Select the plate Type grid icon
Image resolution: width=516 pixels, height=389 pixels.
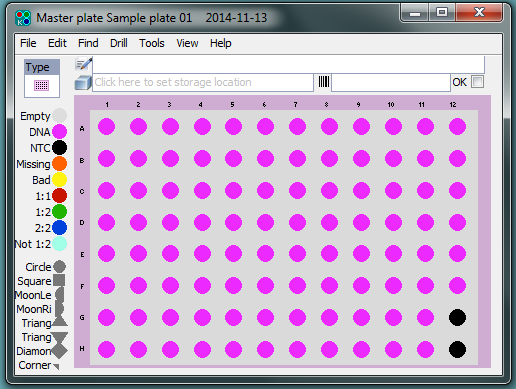(x=42, y=86)
